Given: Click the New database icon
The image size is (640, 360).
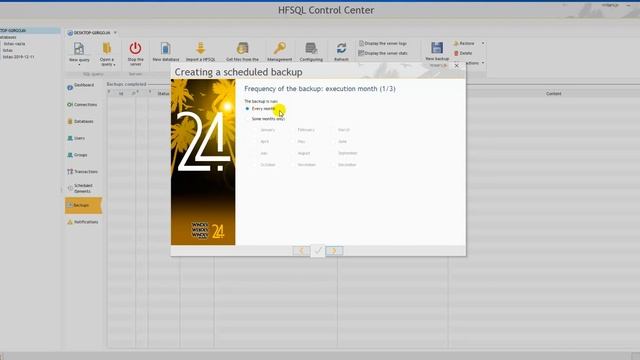Looking at the screenshot, I should pos(165,48).
